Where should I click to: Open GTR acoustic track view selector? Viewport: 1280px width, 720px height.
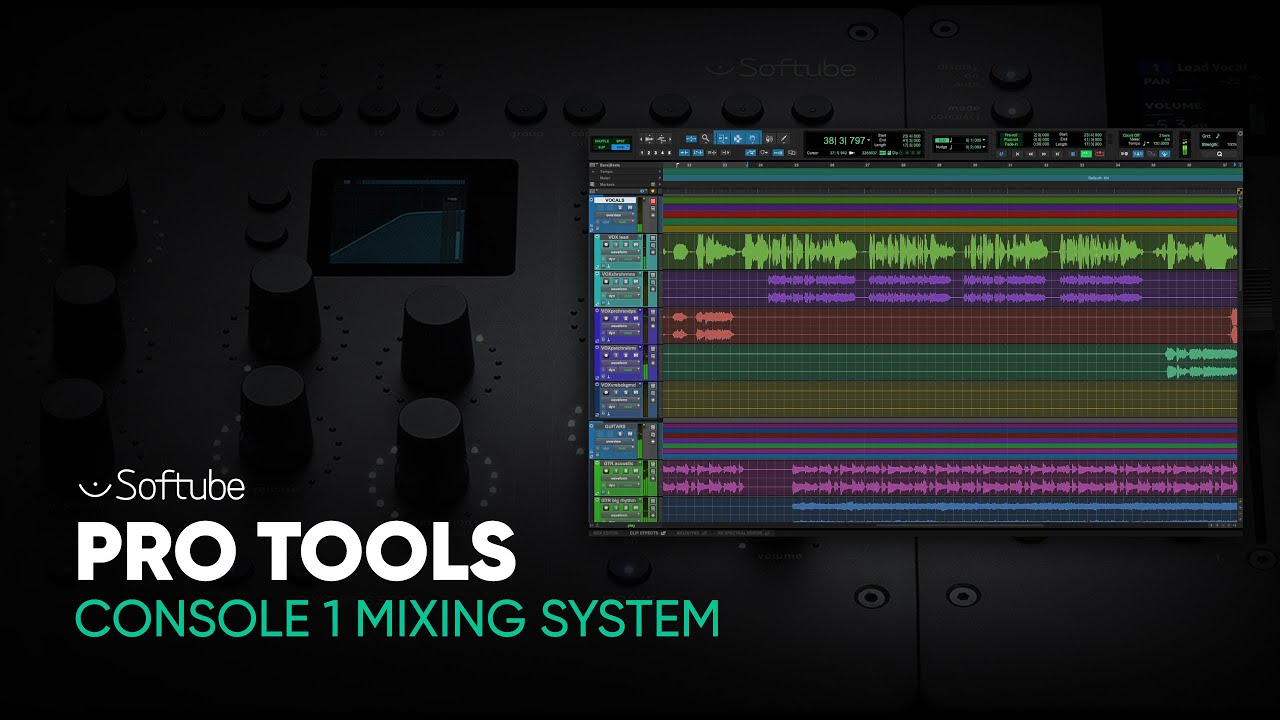coord(620,478)
